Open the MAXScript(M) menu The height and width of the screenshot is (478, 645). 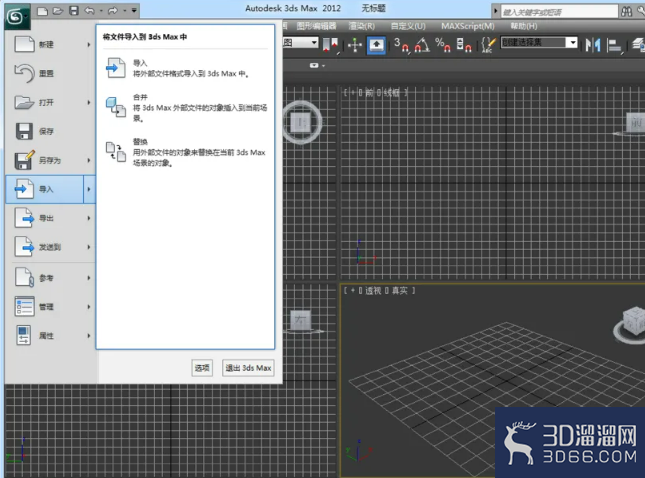pyautogui.click(x=468, y=26)
